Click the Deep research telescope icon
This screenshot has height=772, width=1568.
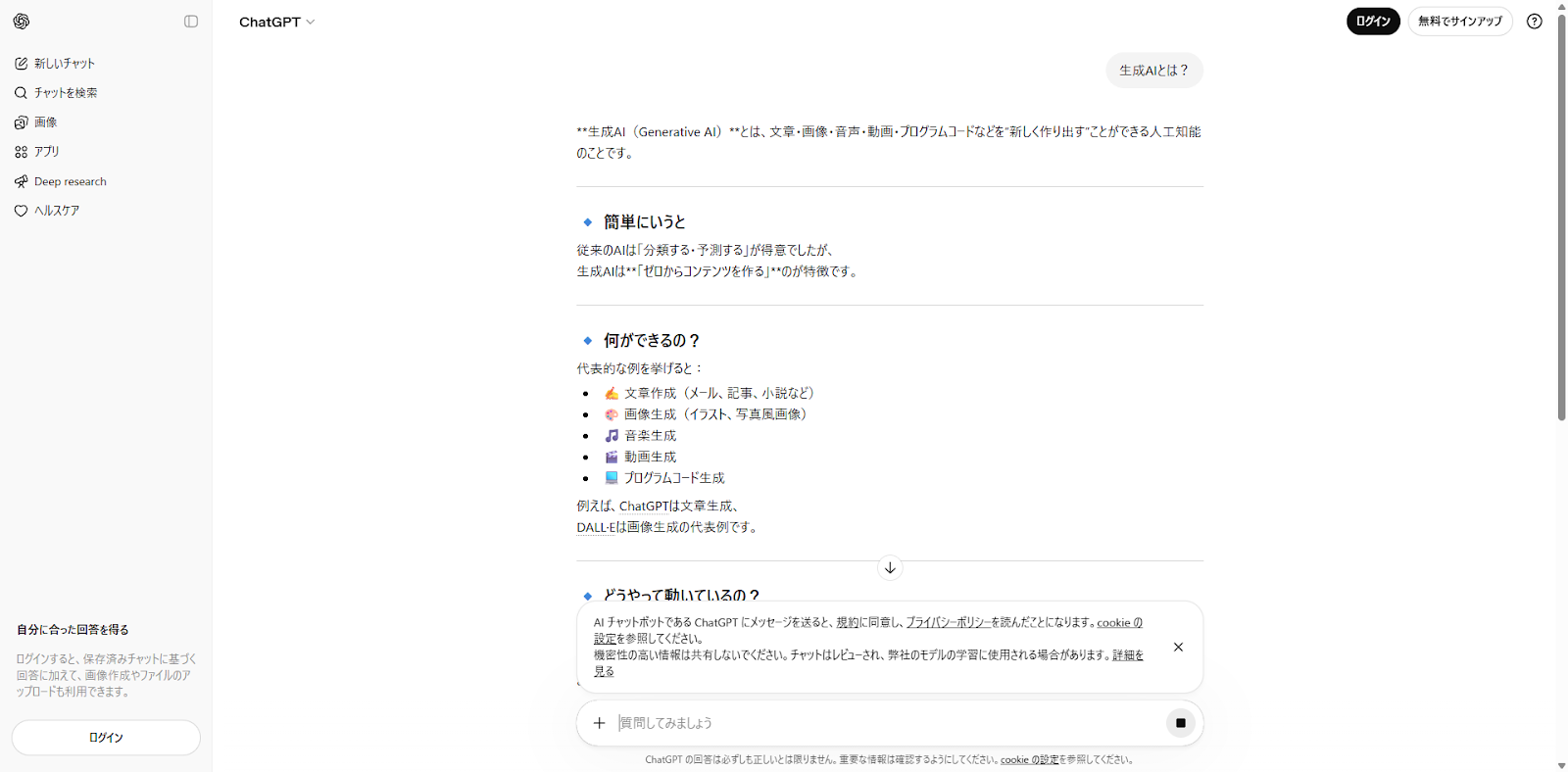pyautogui.click(x=21, y=181)
